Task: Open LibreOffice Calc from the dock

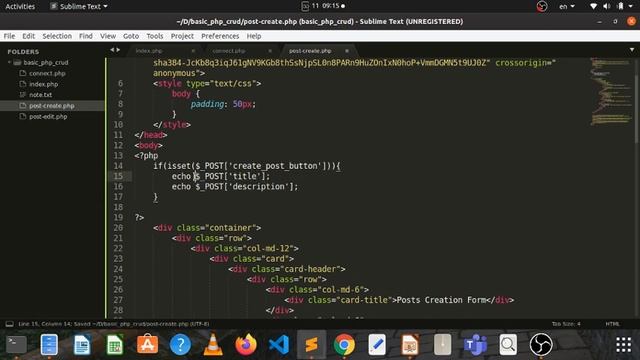Action: coord(115,345)
